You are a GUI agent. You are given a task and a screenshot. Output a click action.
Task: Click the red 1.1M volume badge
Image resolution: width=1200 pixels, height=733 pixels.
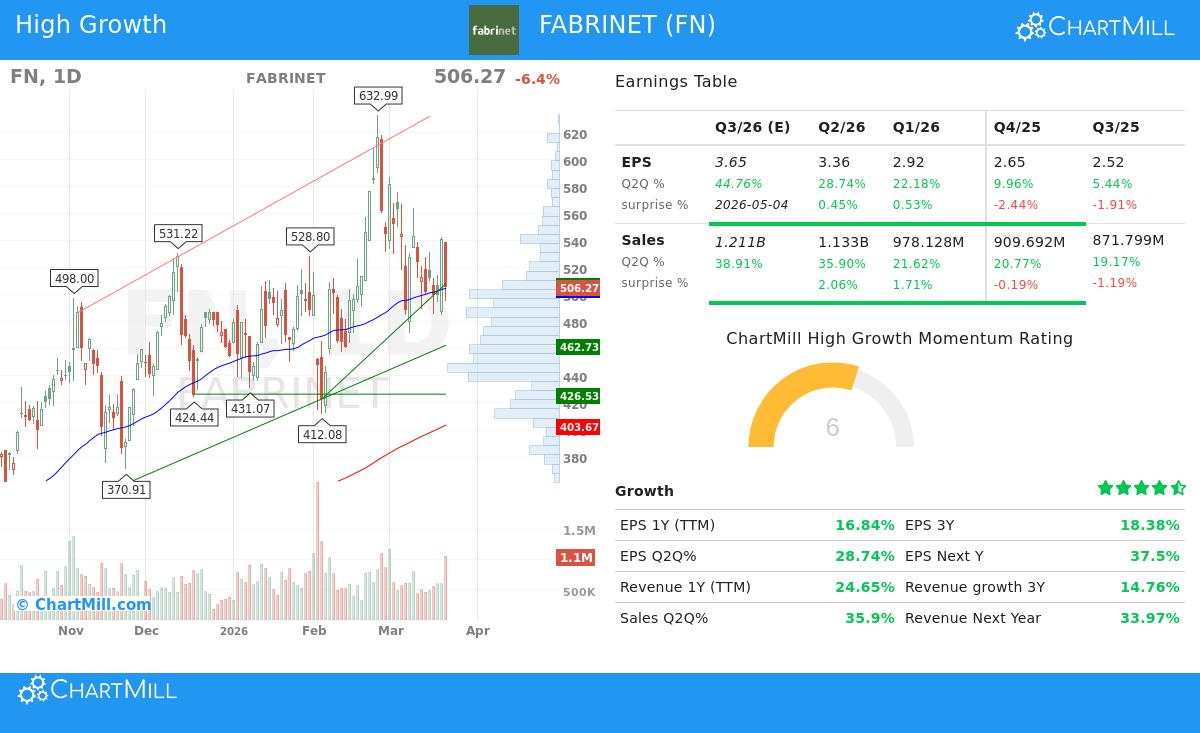pos(577,558)
